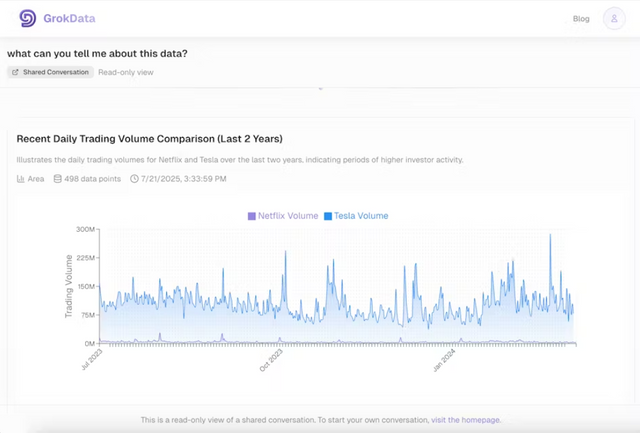Click the 'Area' chart type label
The width and height of the screenshot is (640, 433).
click(x=36, y=179)
